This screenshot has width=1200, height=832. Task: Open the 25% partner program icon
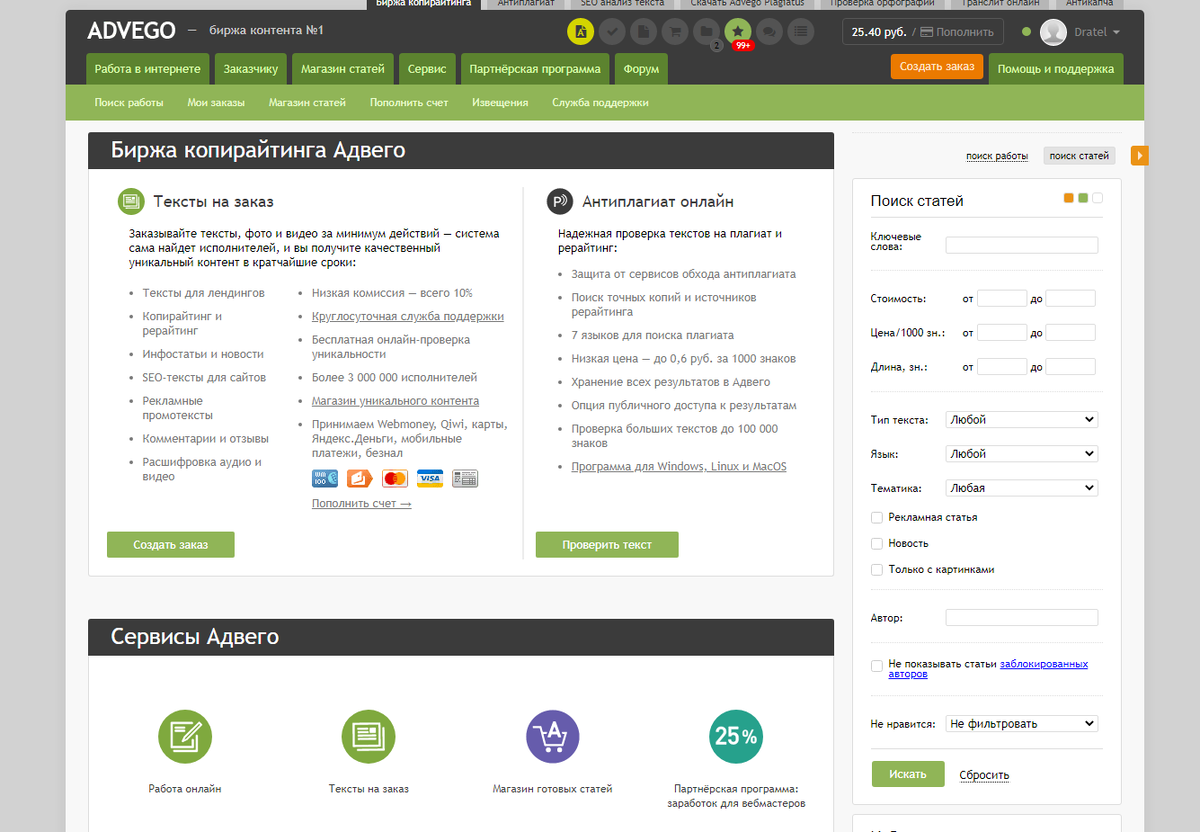click(736, 737)
